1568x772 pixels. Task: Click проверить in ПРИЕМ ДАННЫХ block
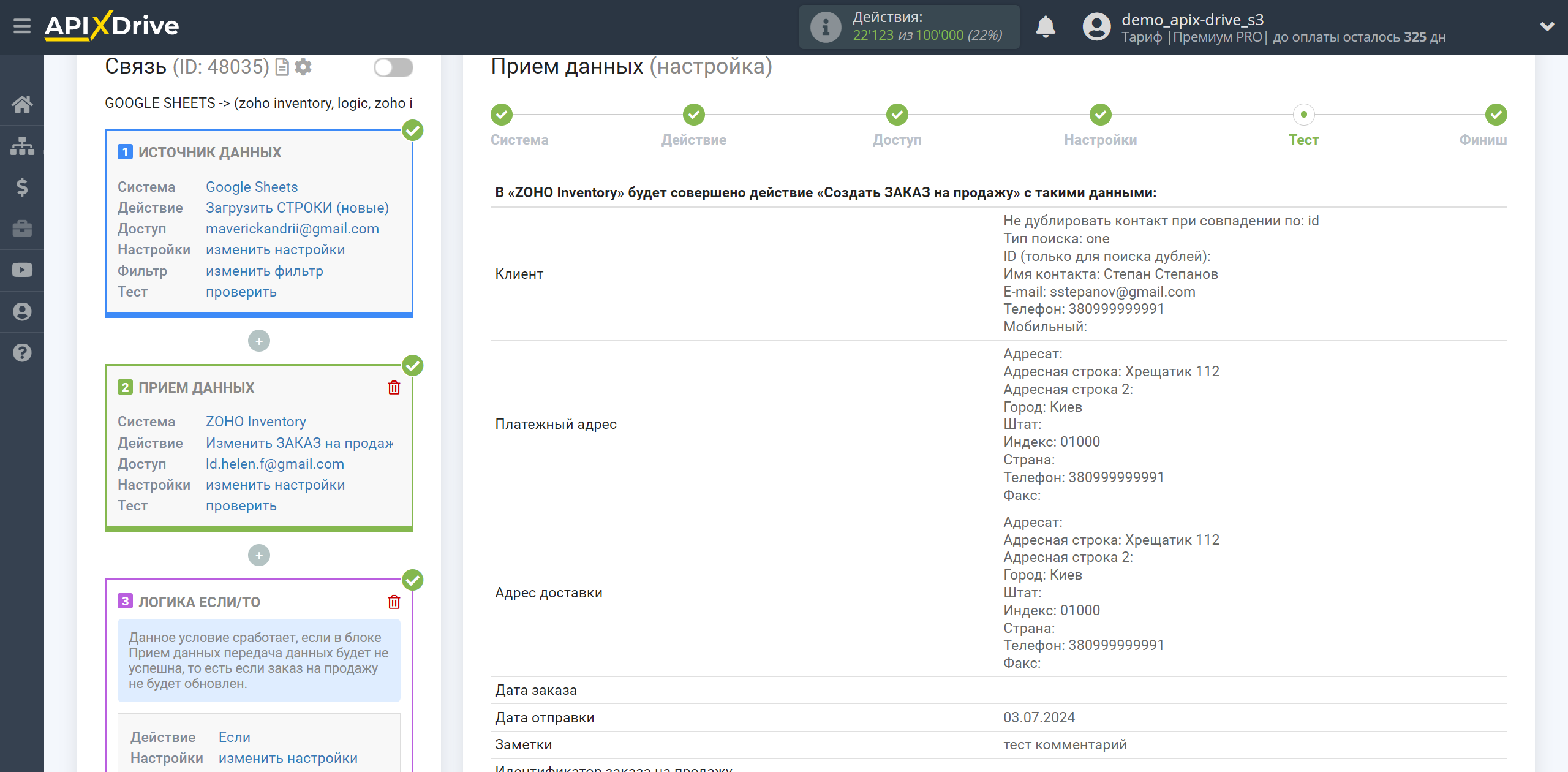pyautogui.click(x=241, y=505)
